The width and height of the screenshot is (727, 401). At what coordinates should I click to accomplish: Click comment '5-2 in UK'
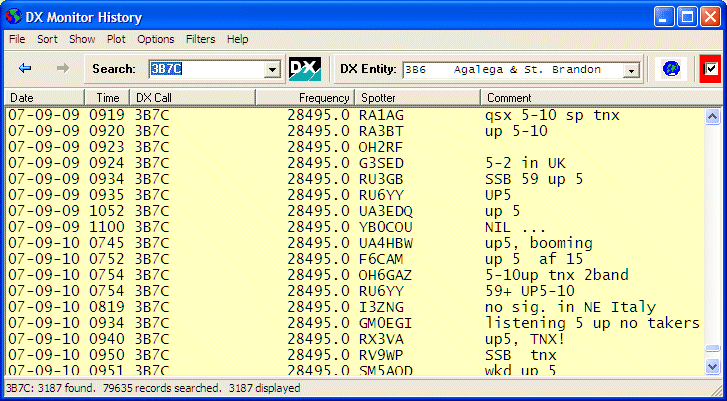click(525, 163)
